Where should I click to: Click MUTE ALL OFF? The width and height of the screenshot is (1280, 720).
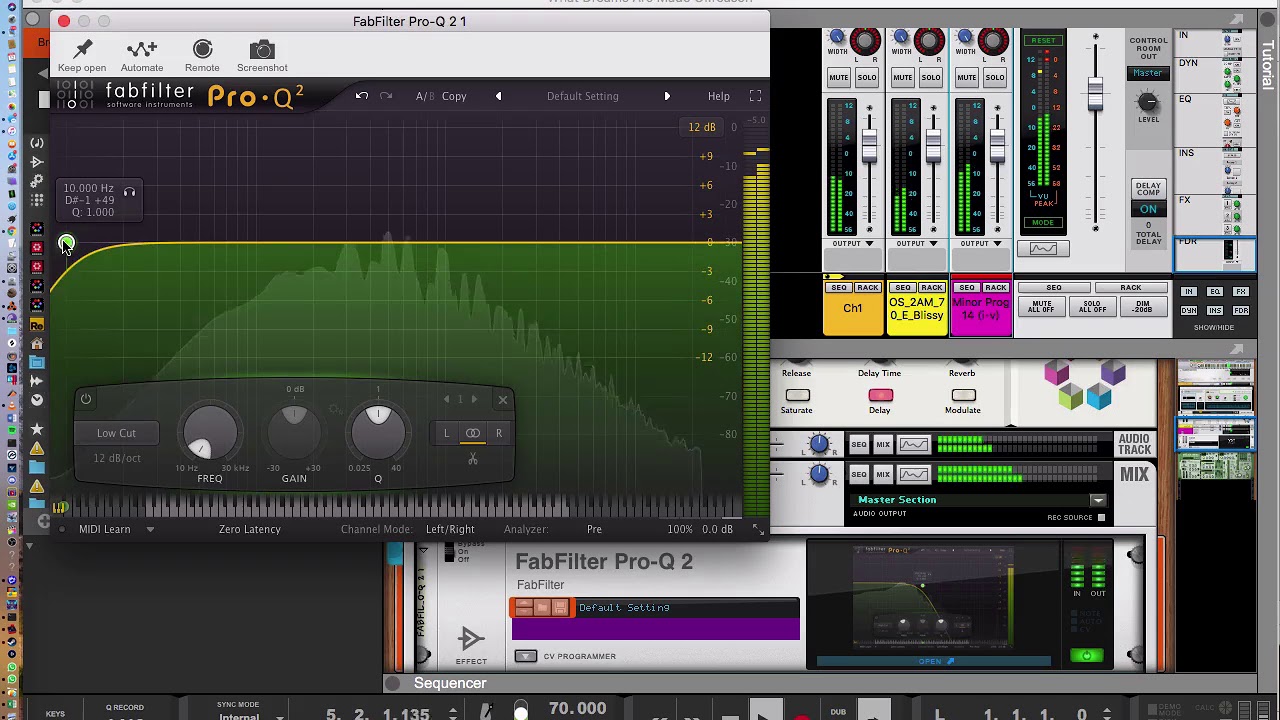point(1041,306)
